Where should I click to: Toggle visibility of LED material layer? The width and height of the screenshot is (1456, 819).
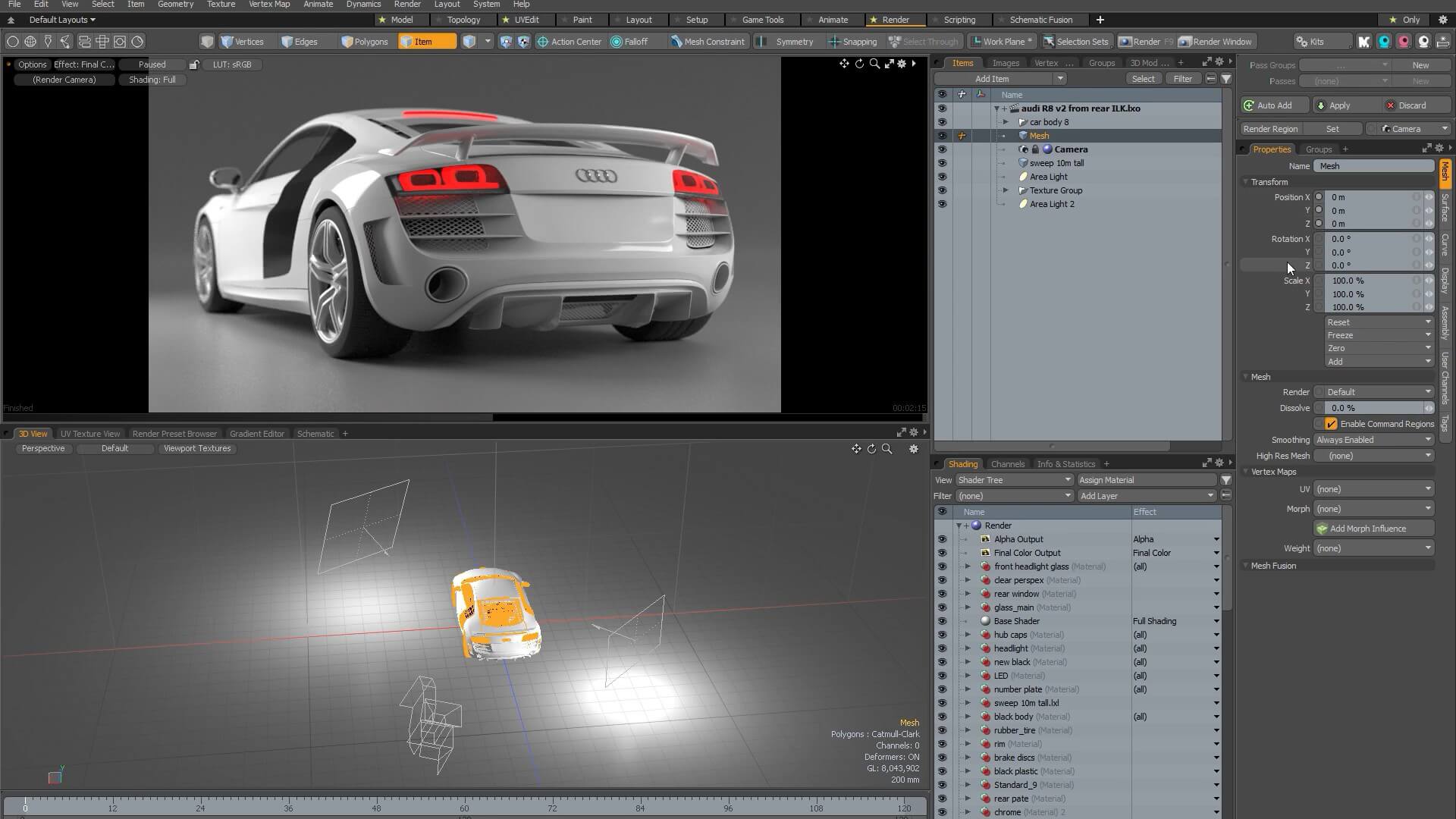[x=942, y=676]
